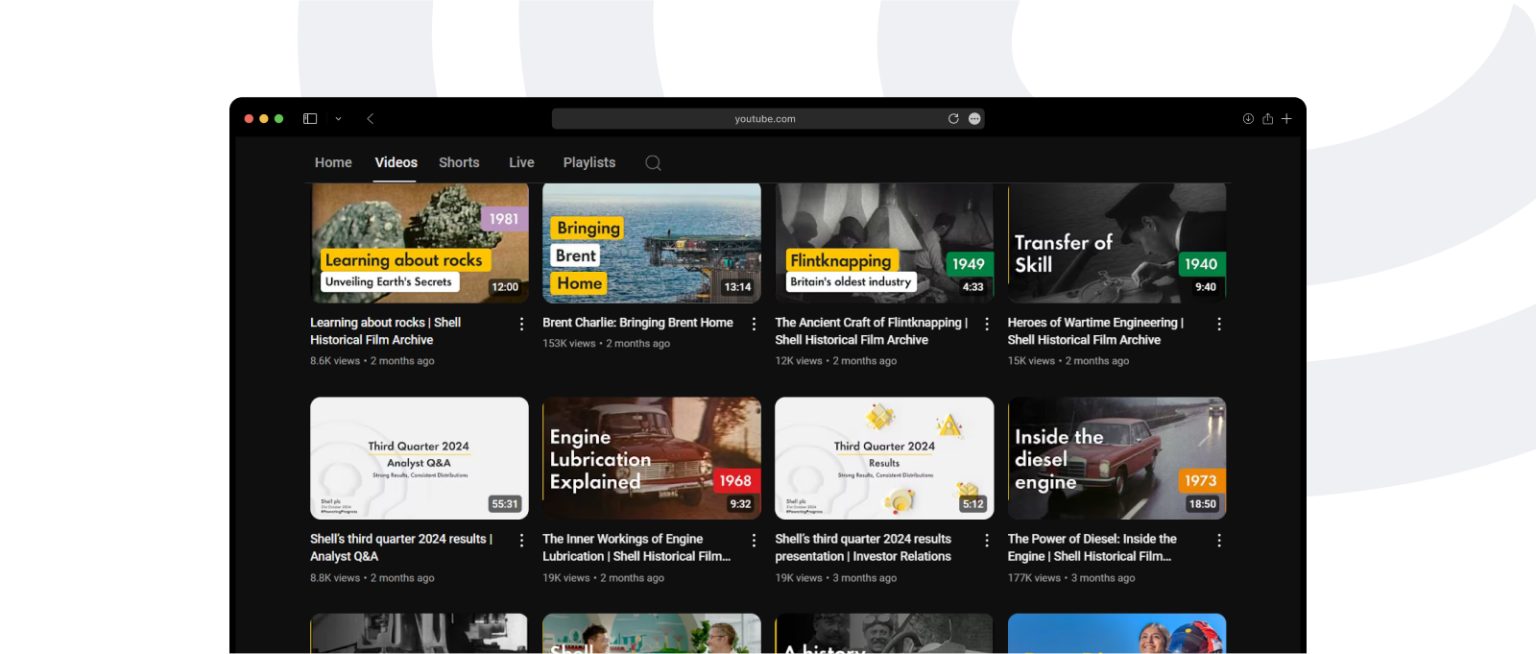Click the youtube.com address bar

[x=766, y=118]
